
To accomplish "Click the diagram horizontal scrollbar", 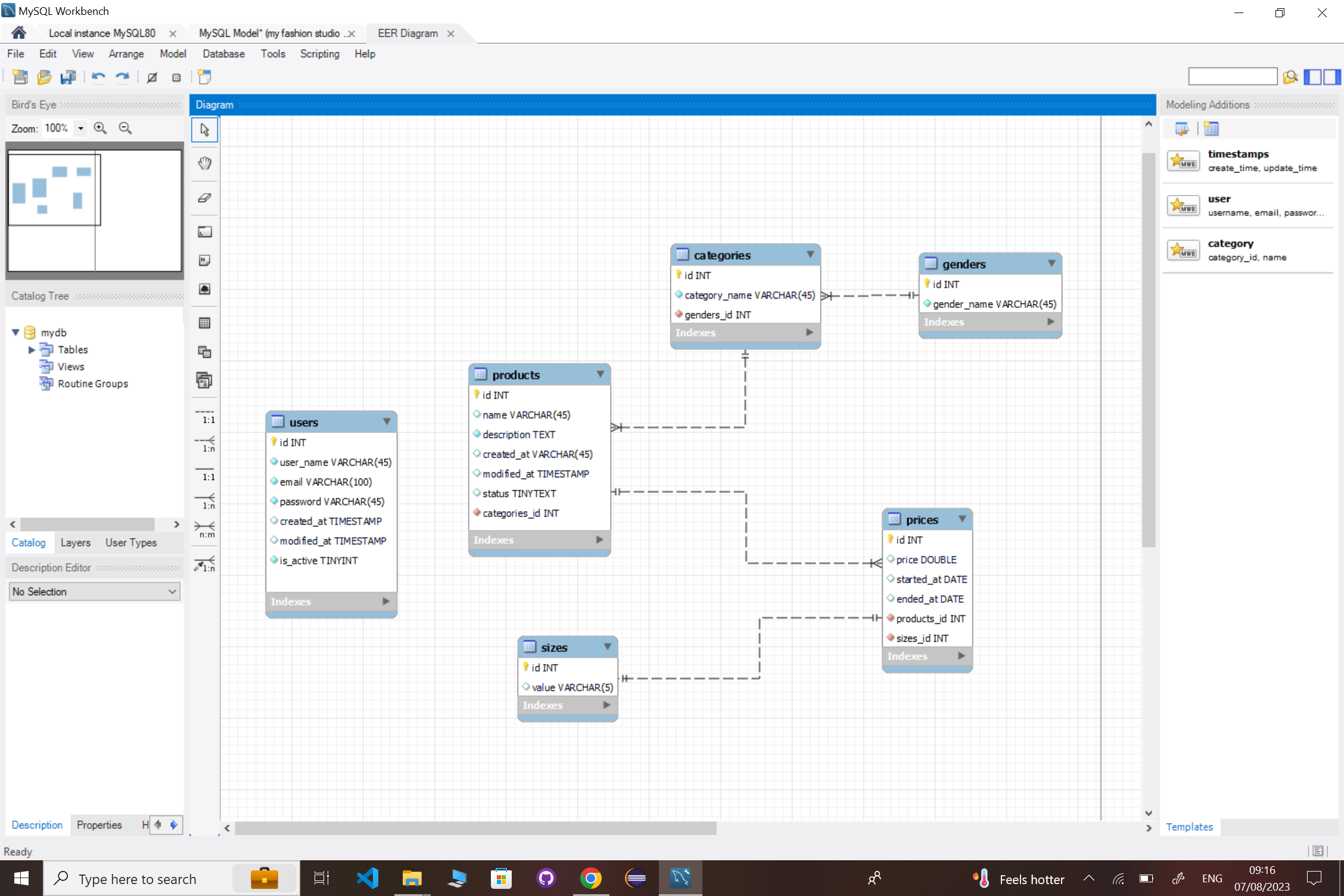I will (x=475, y=828).
